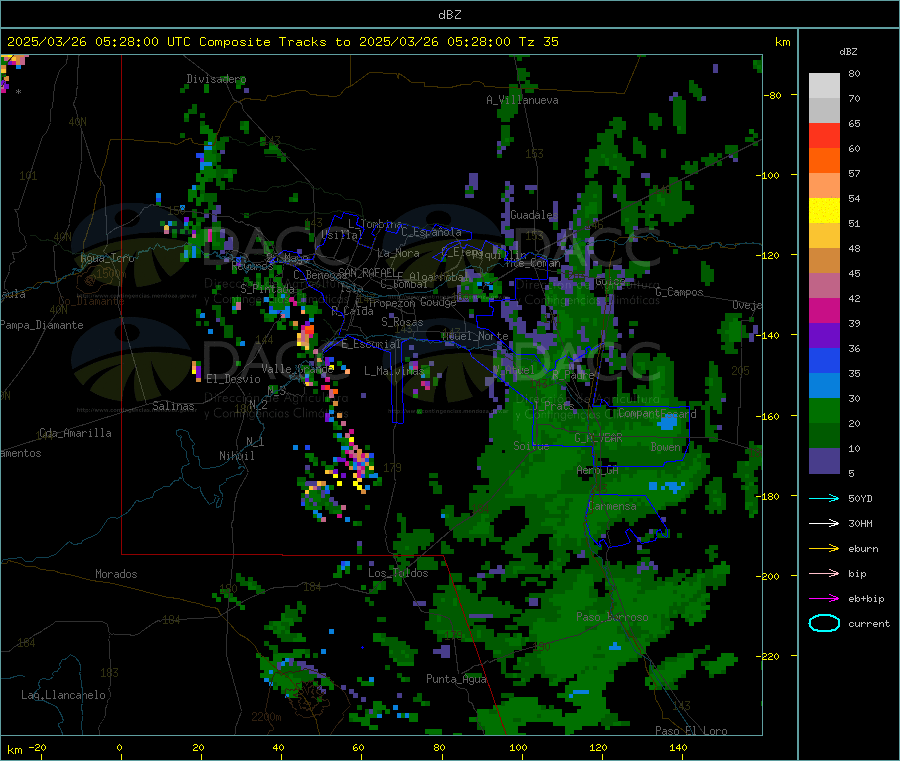Screen dimensions: 900x761
Task: Click the 'eburn' legend label
Action: point(863,549)
